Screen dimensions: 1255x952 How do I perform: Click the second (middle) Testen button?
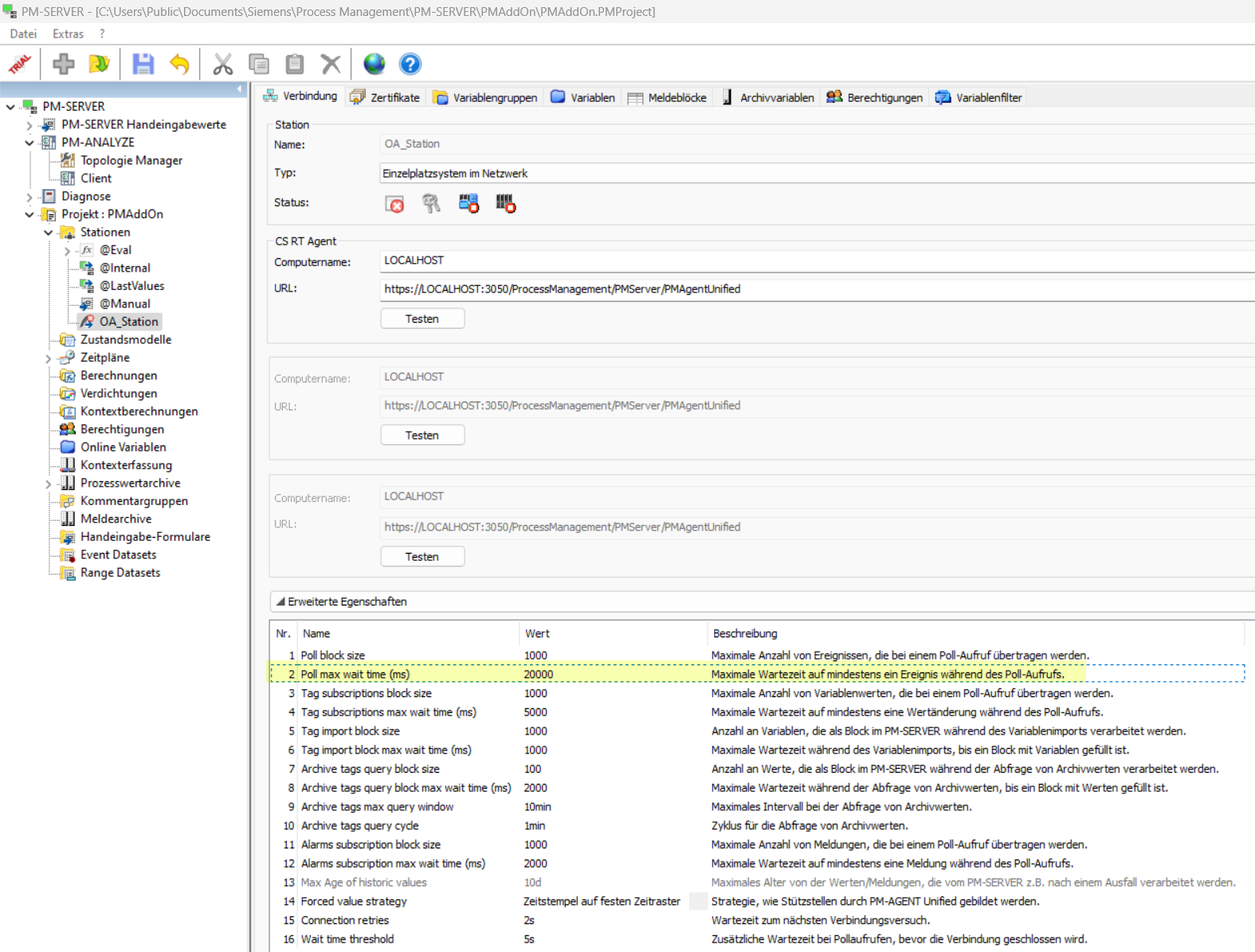pos(422,435)
